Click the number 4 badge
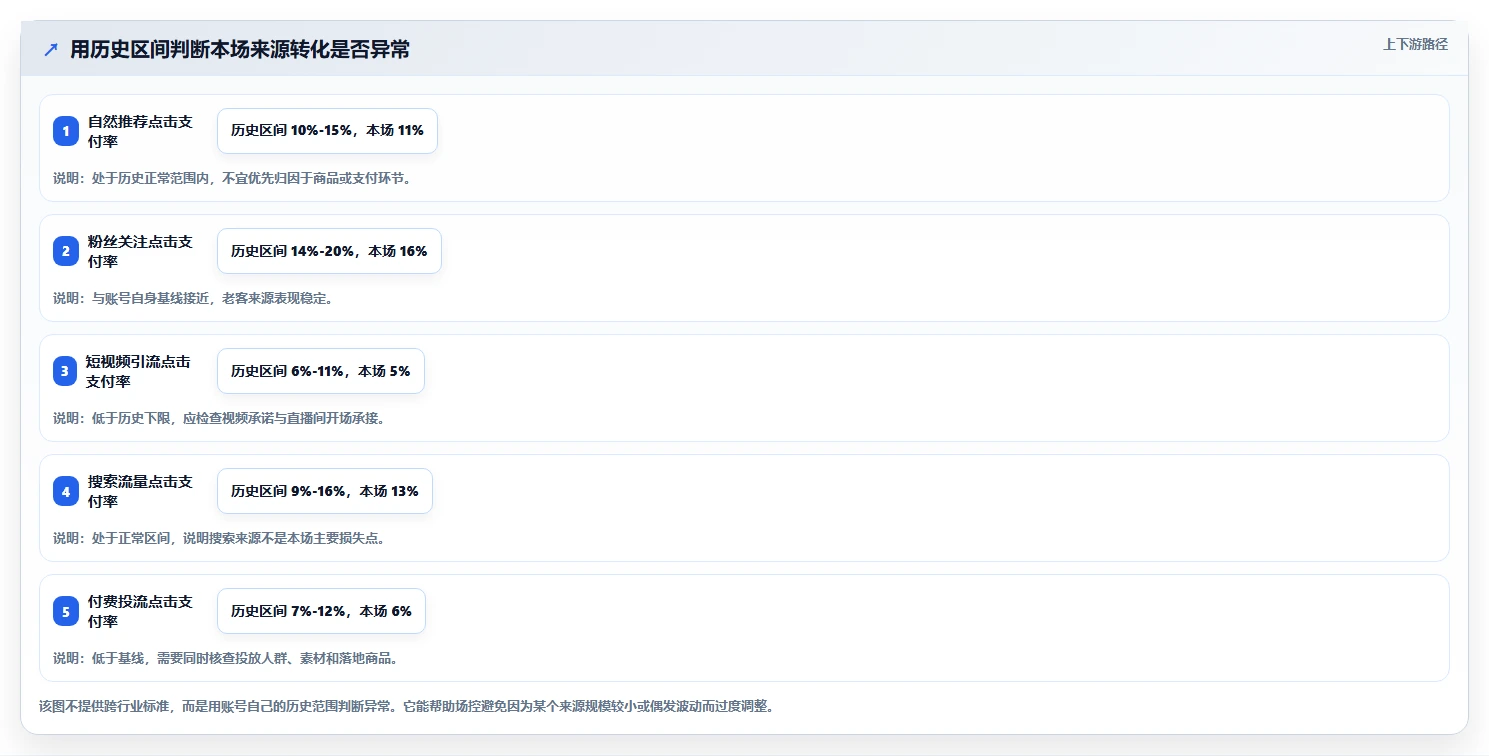The width and height of the screenshot is (1489, 756). 66,491
